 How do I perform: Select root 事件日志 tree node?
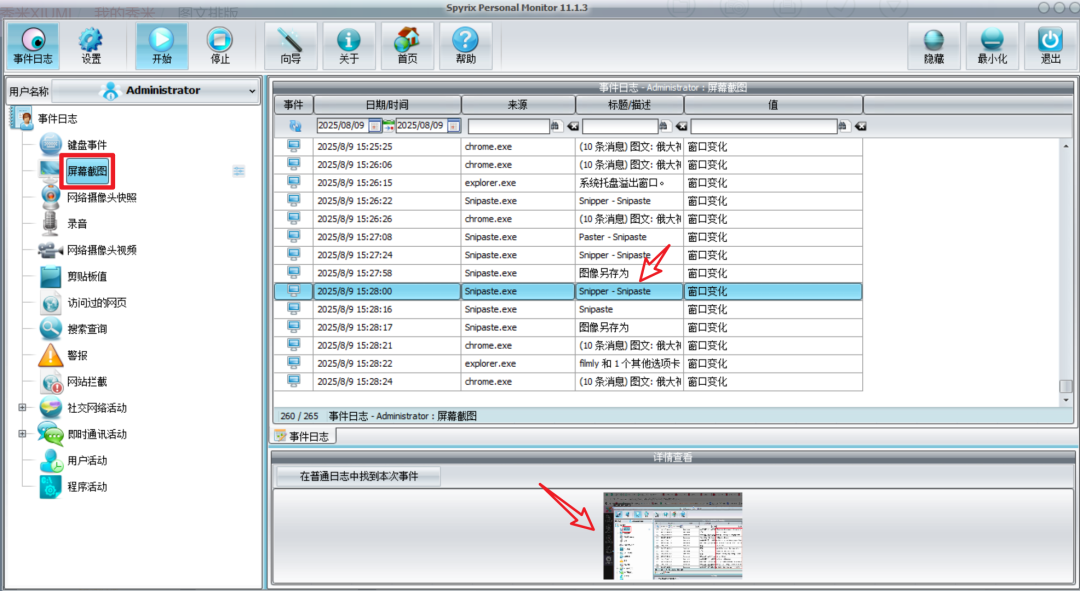point(57,118)
